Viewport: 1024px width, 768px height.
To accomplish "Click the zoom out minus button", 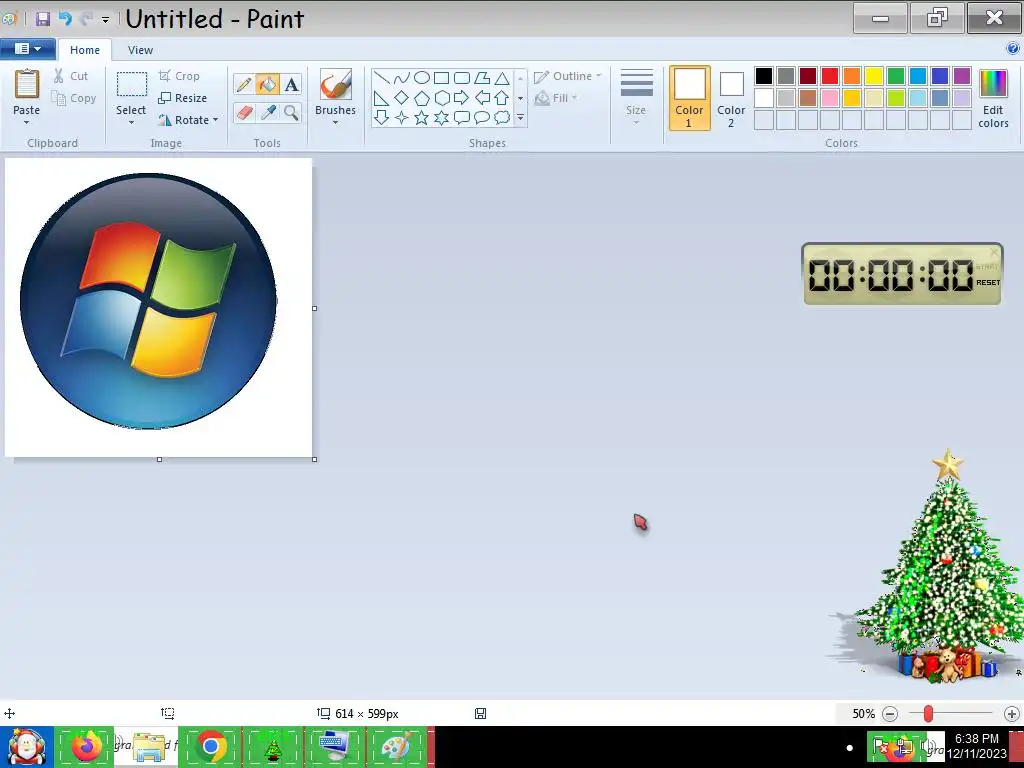I will (889, 714).
